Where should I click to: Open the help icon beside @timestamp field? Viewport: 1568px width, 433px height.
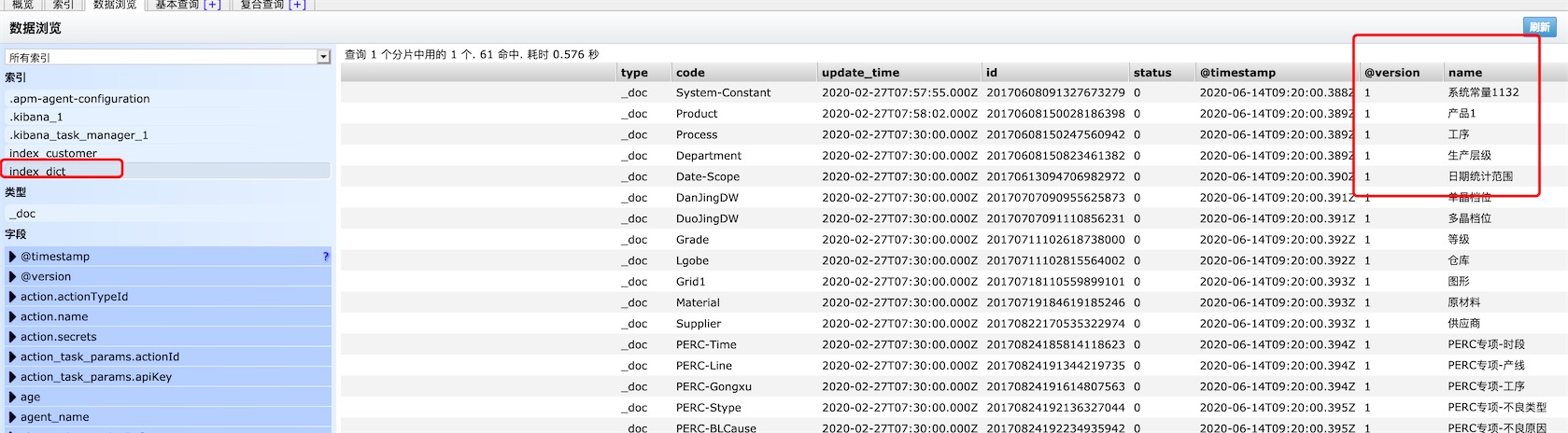click(326, 257)
